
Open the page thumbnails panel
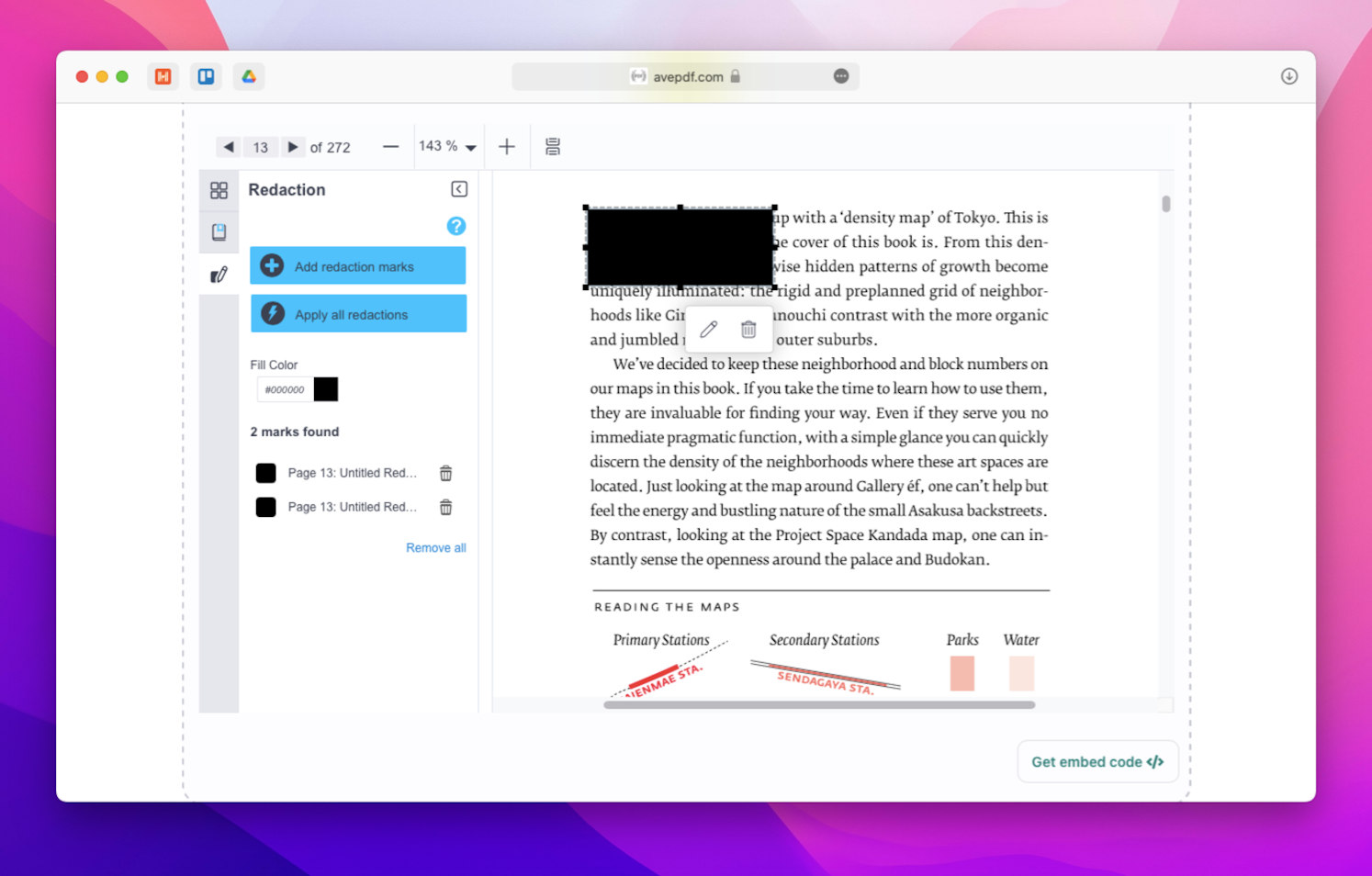219,190
